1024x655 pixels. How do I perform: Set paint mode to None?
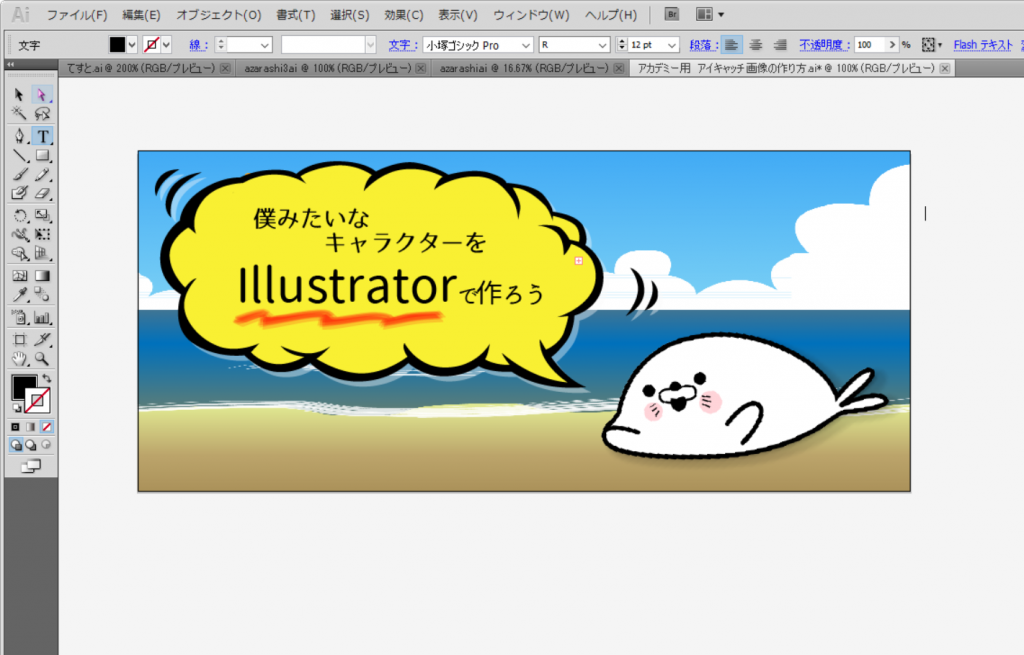coord(46,427)
